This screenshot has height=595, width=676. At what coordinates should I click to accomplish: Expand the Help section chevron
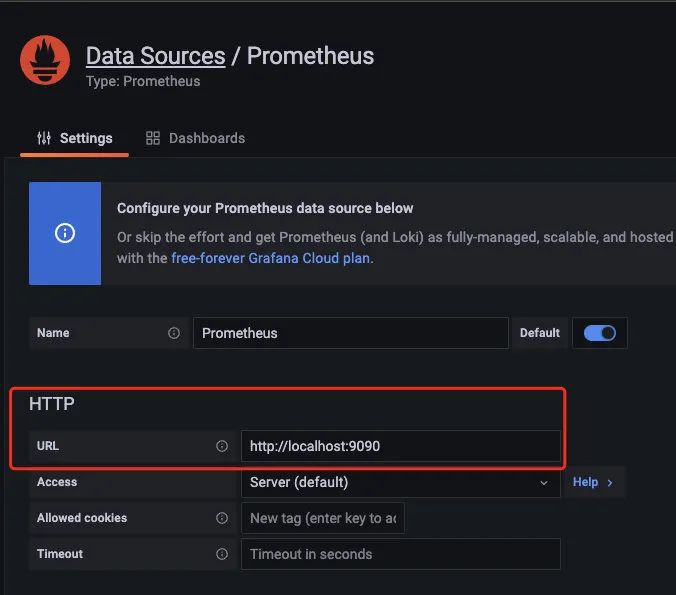tap(610, 482)
